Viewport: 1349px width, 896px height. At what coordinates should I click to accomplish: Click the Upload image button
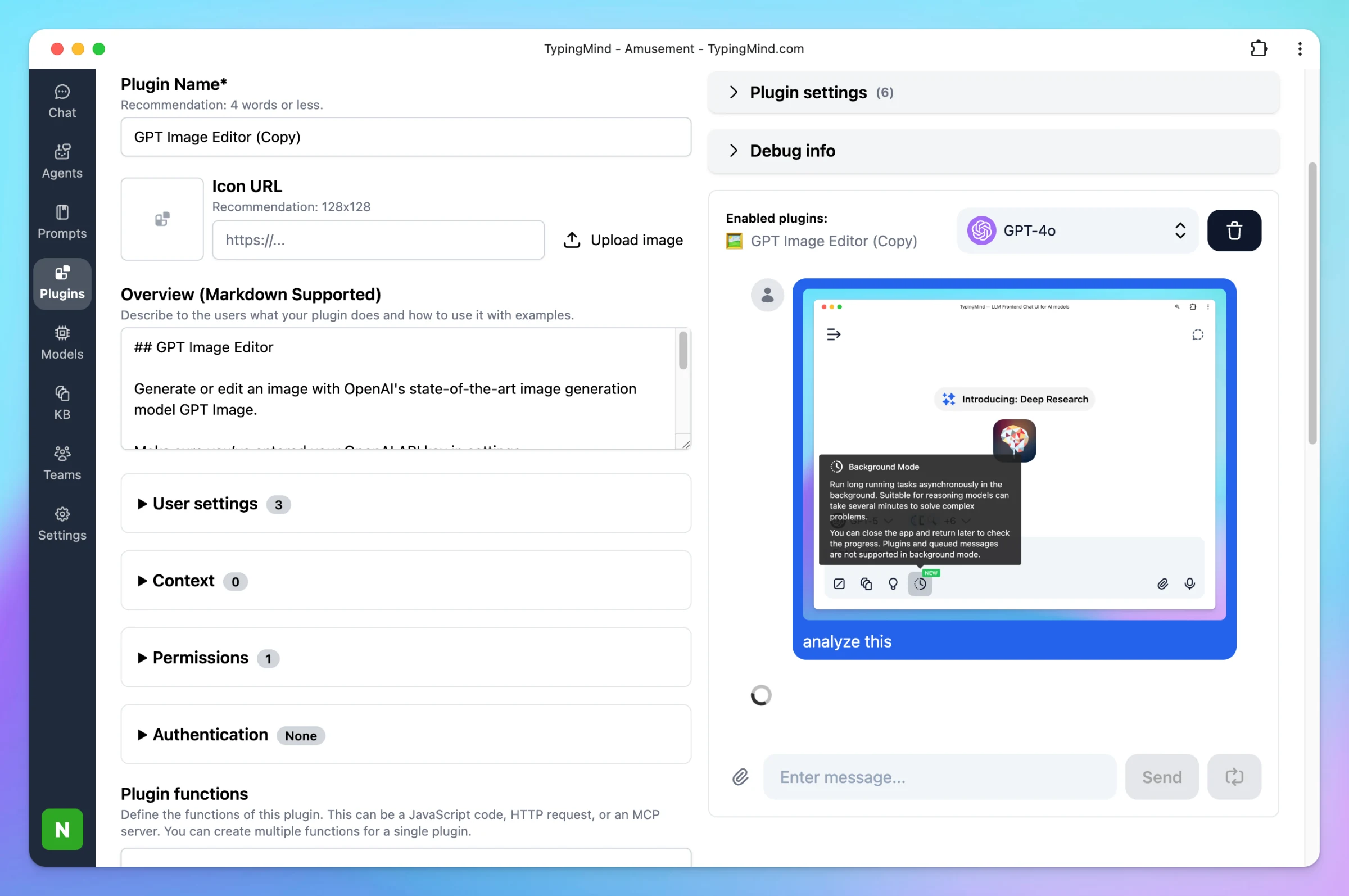623,240
